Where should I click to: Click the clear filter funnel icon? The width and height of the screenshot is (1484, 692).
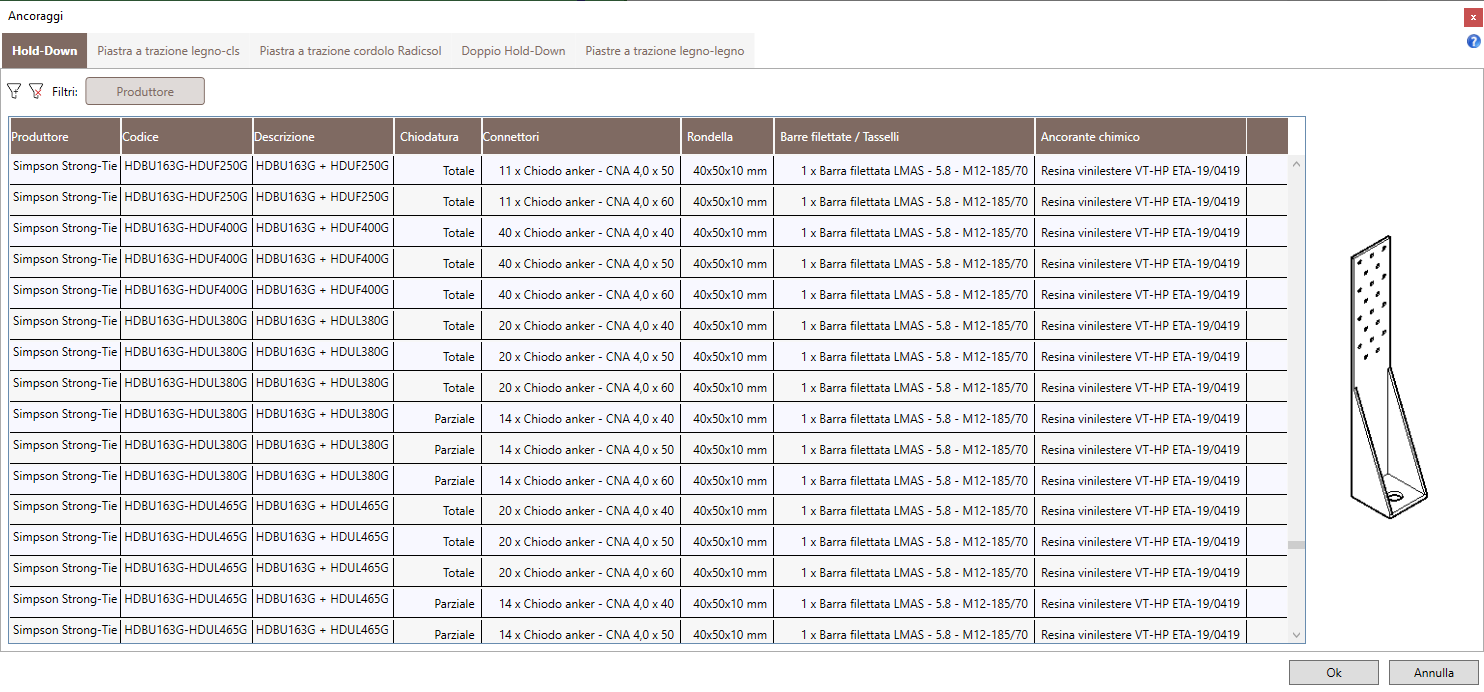tap(36, 91)
